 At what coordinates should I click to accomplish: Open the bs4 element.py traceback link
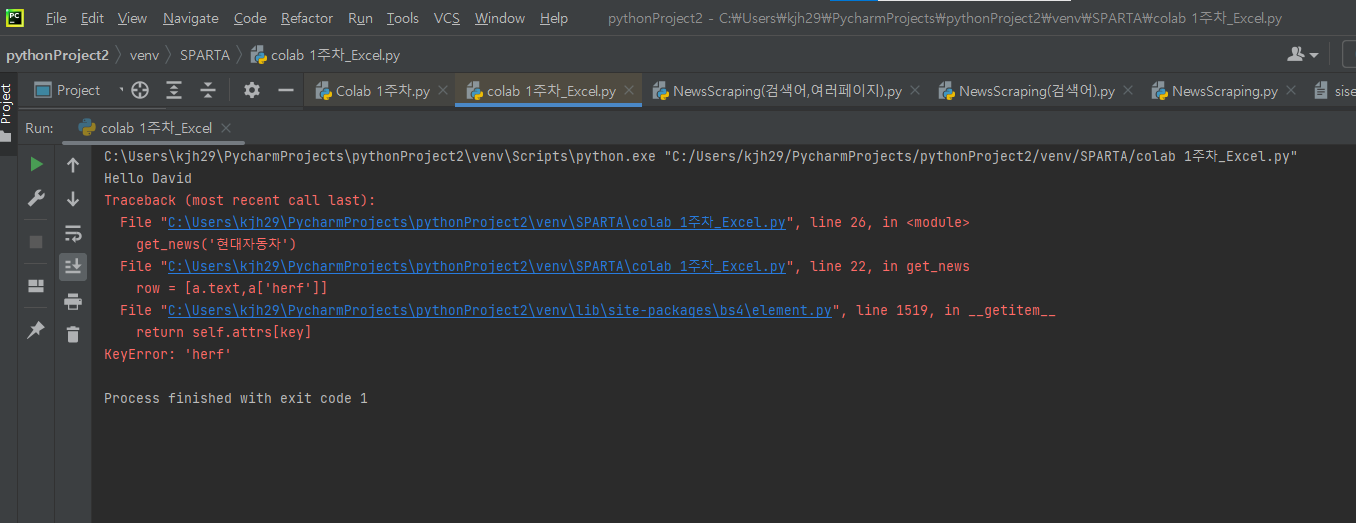(499, 310)
